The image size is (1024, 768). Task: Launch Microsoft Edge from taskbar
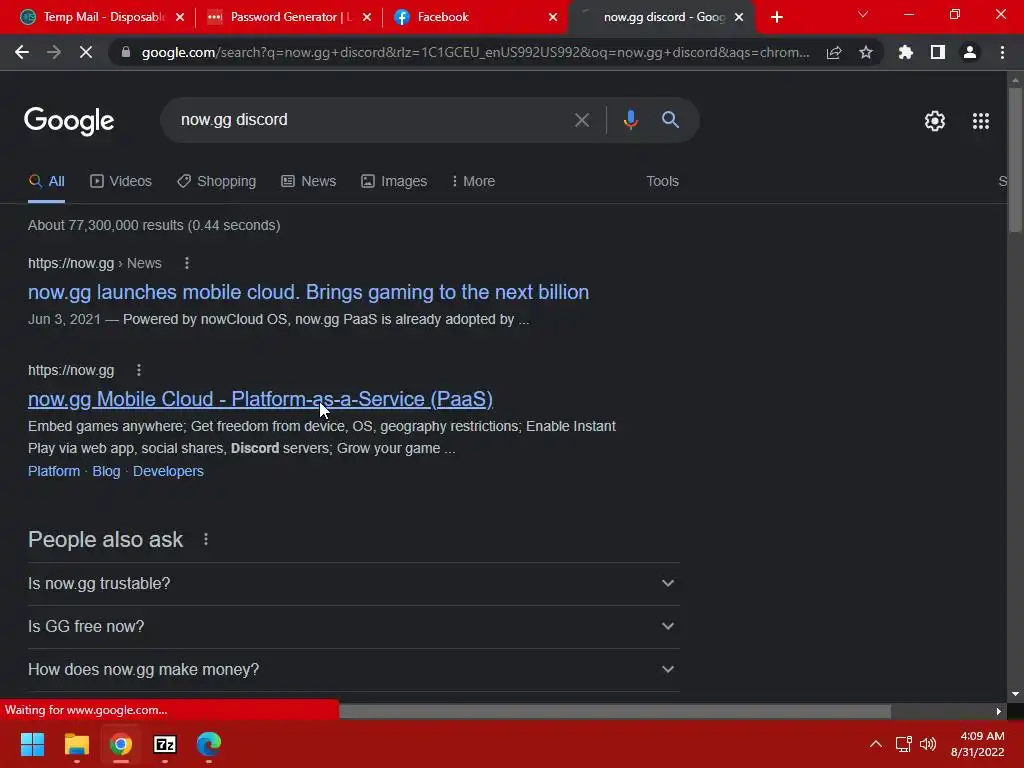click(209, 744)
